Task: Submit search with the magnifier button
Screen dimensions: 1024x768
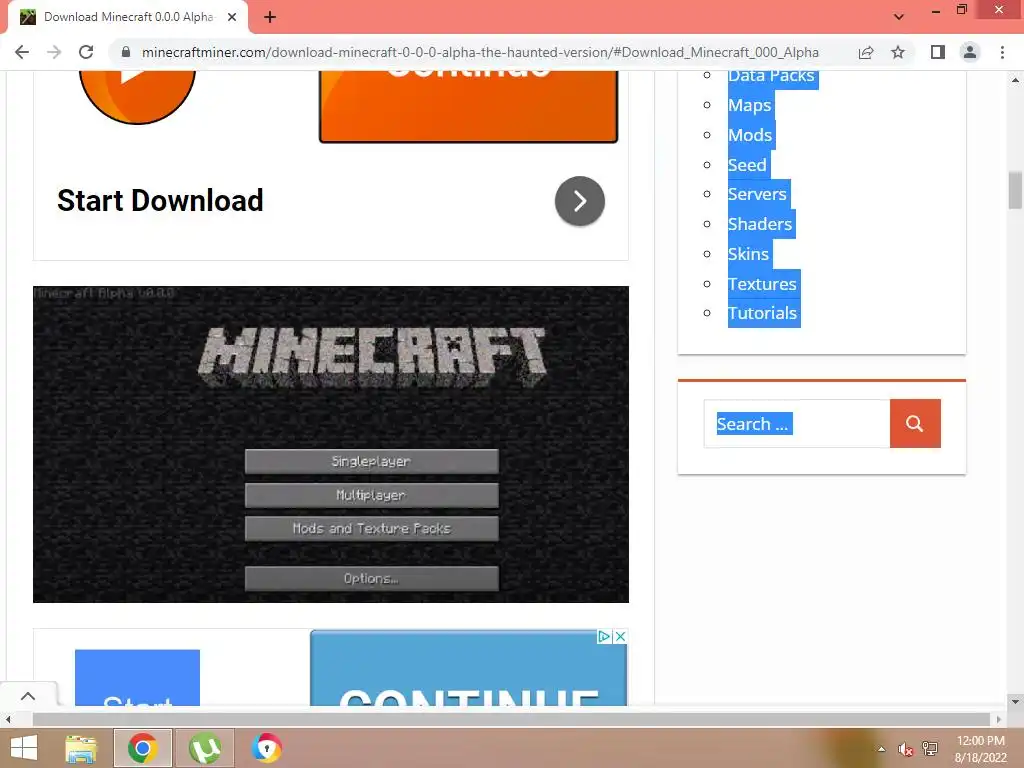Action: [x=915, y=424]
